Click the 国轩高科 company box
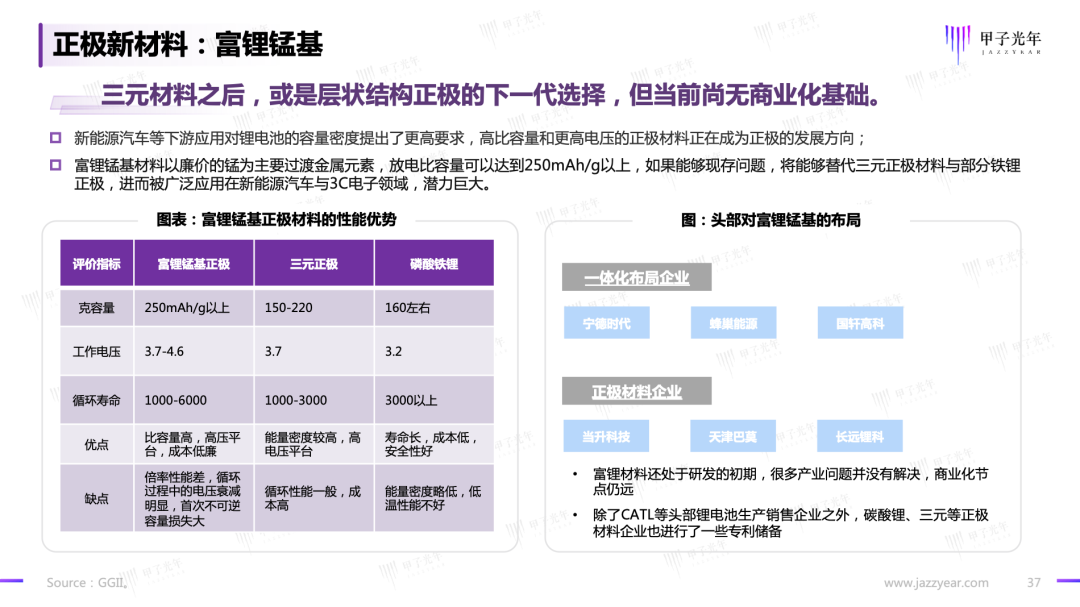The width and height of the screenshot is (1080, 607). pyautogui.click(x=859, y=323)
